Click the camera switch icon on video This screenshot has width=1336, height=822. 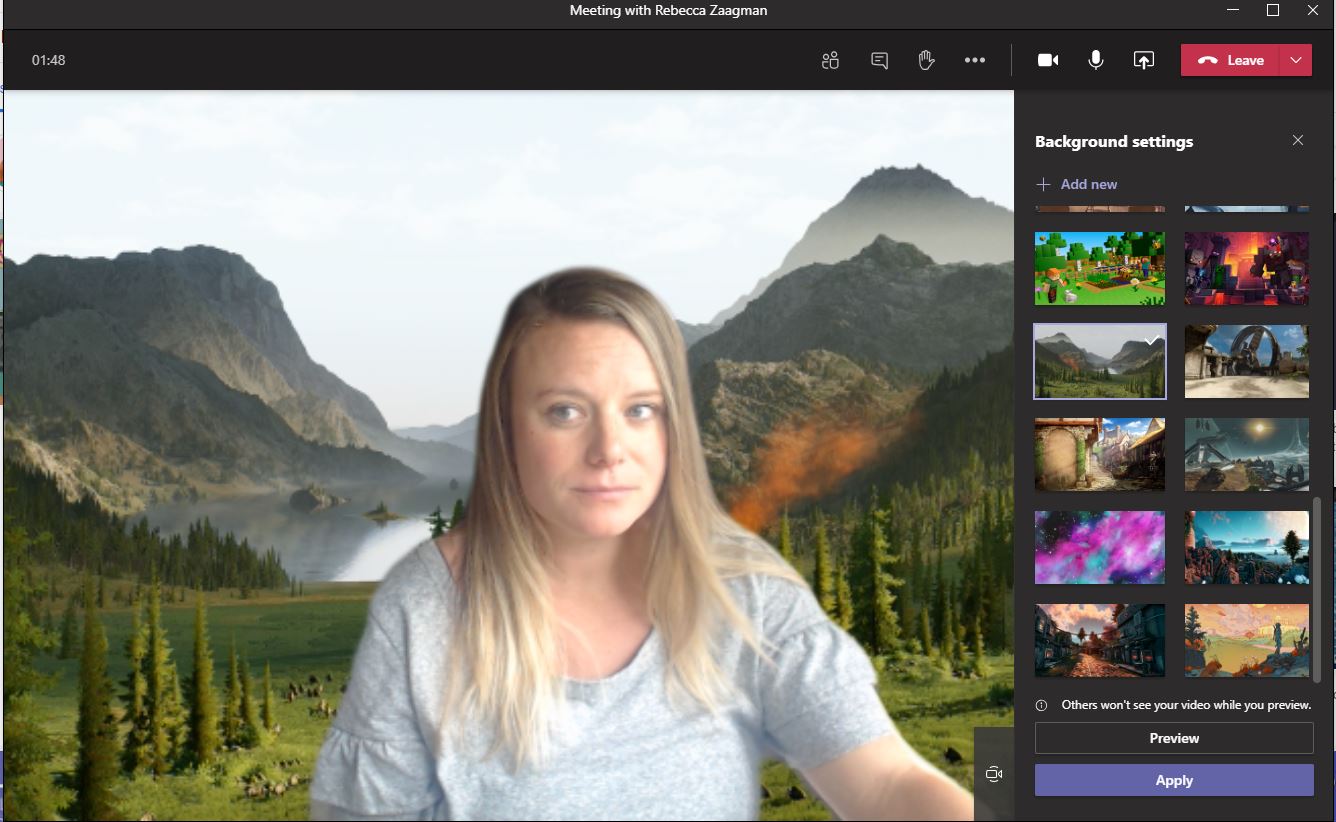click(x=993, y=774)
